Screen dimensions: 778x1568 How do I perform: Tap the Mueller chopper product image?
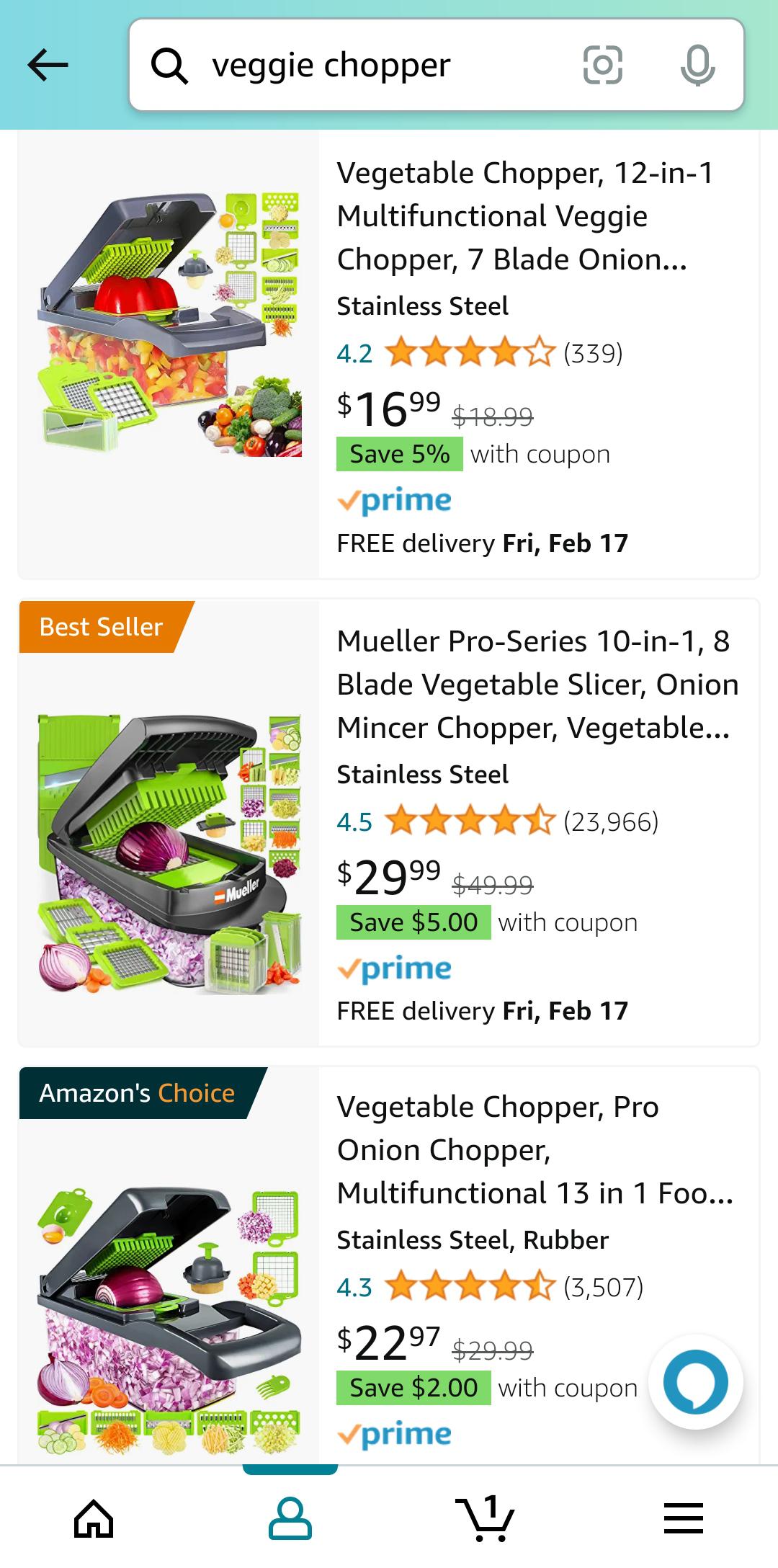coord(169,854)
